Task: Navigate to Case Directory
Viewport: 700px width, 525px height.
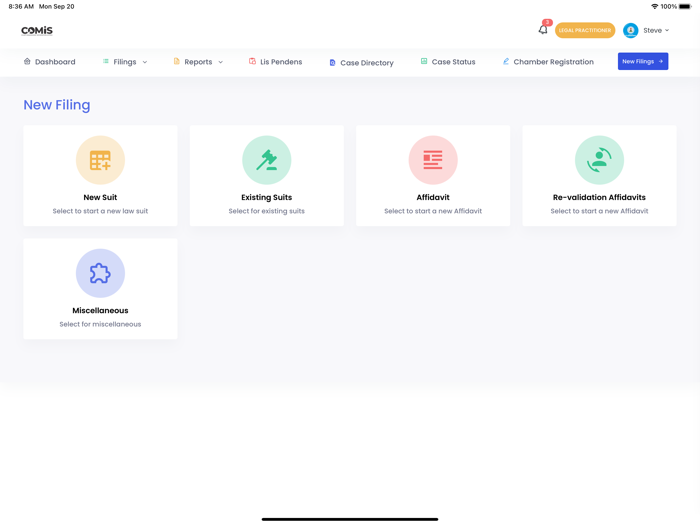Action: 361,63
